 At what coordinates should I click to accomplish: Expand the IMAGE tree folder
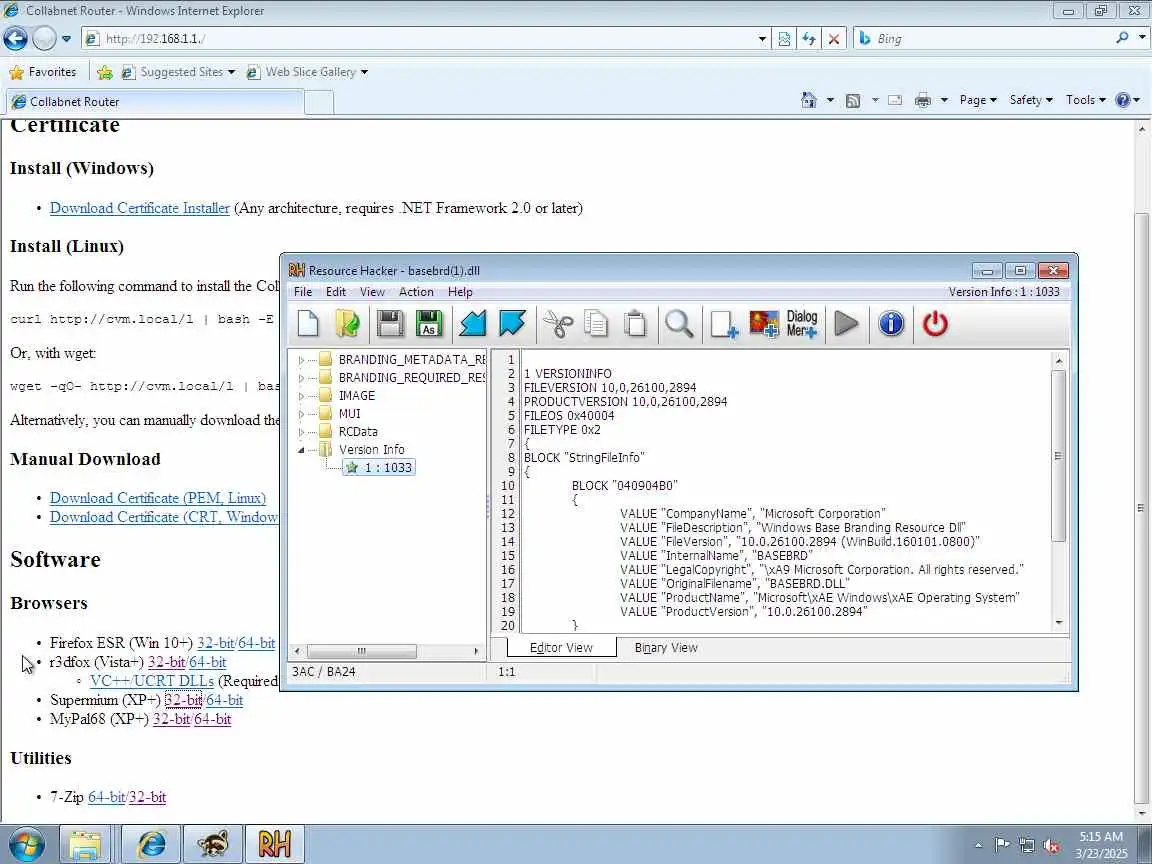point(300,396)
